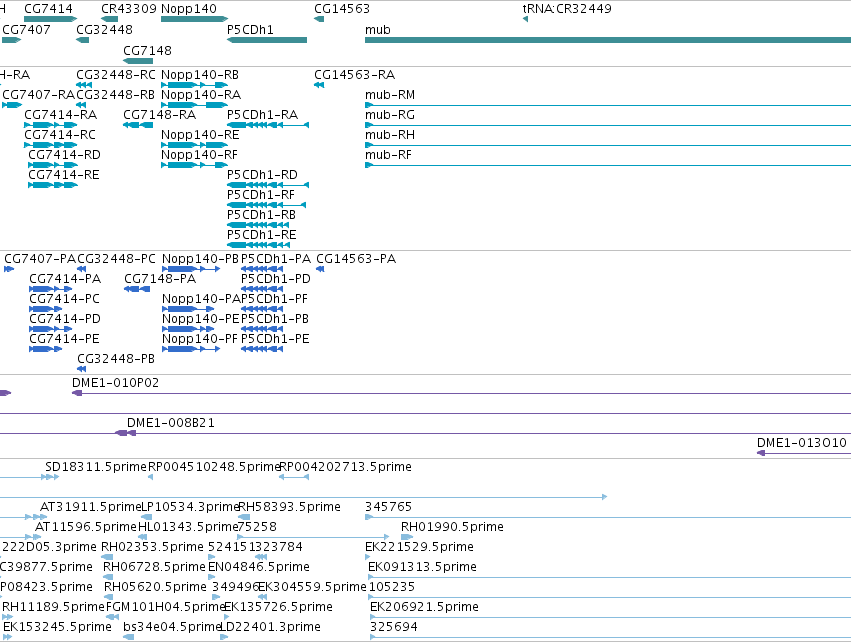Click the CG7414-PC protein label

65,299
